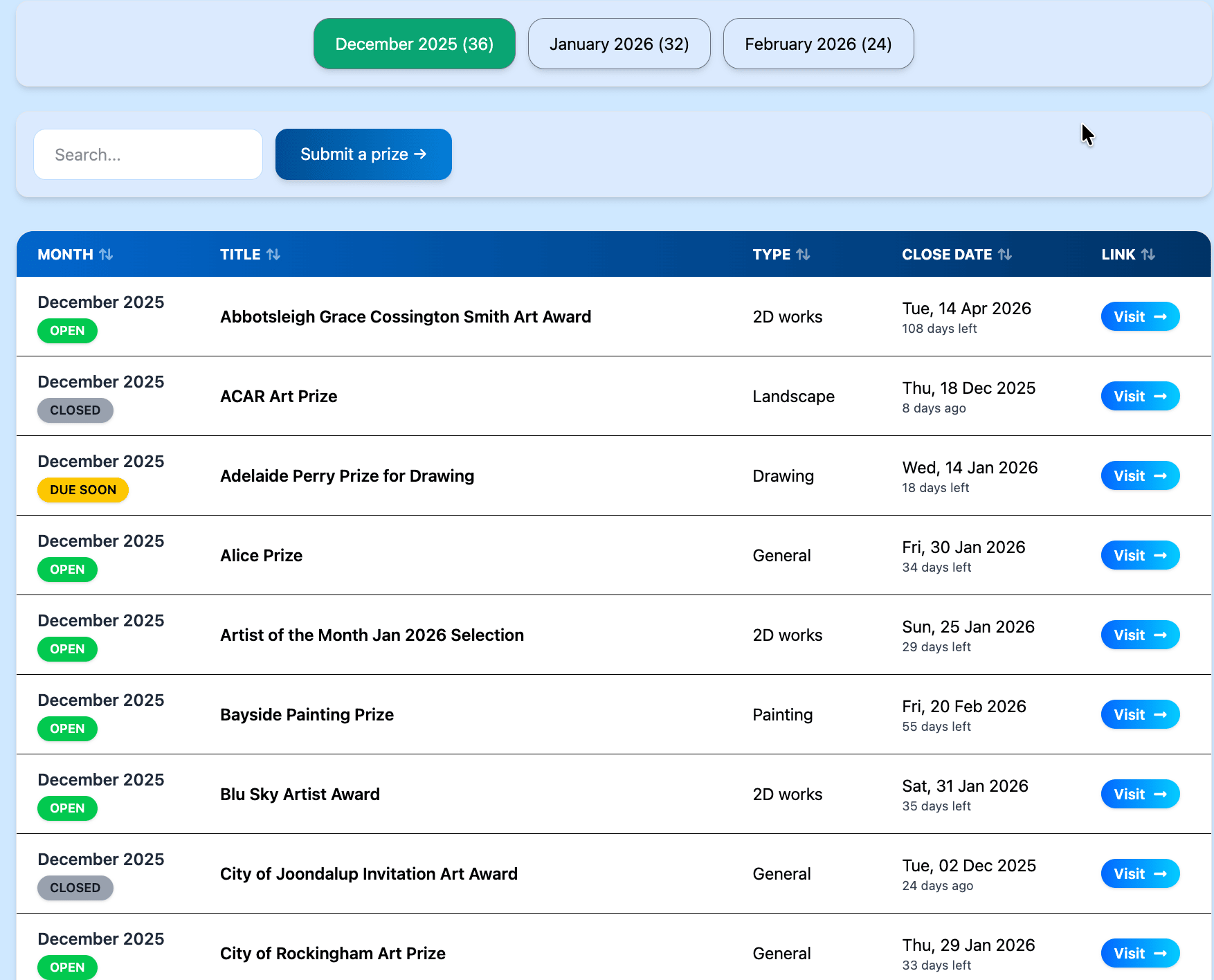
Task: Open the February 2026 (24) tab
Action: click(x=818, y=44)
